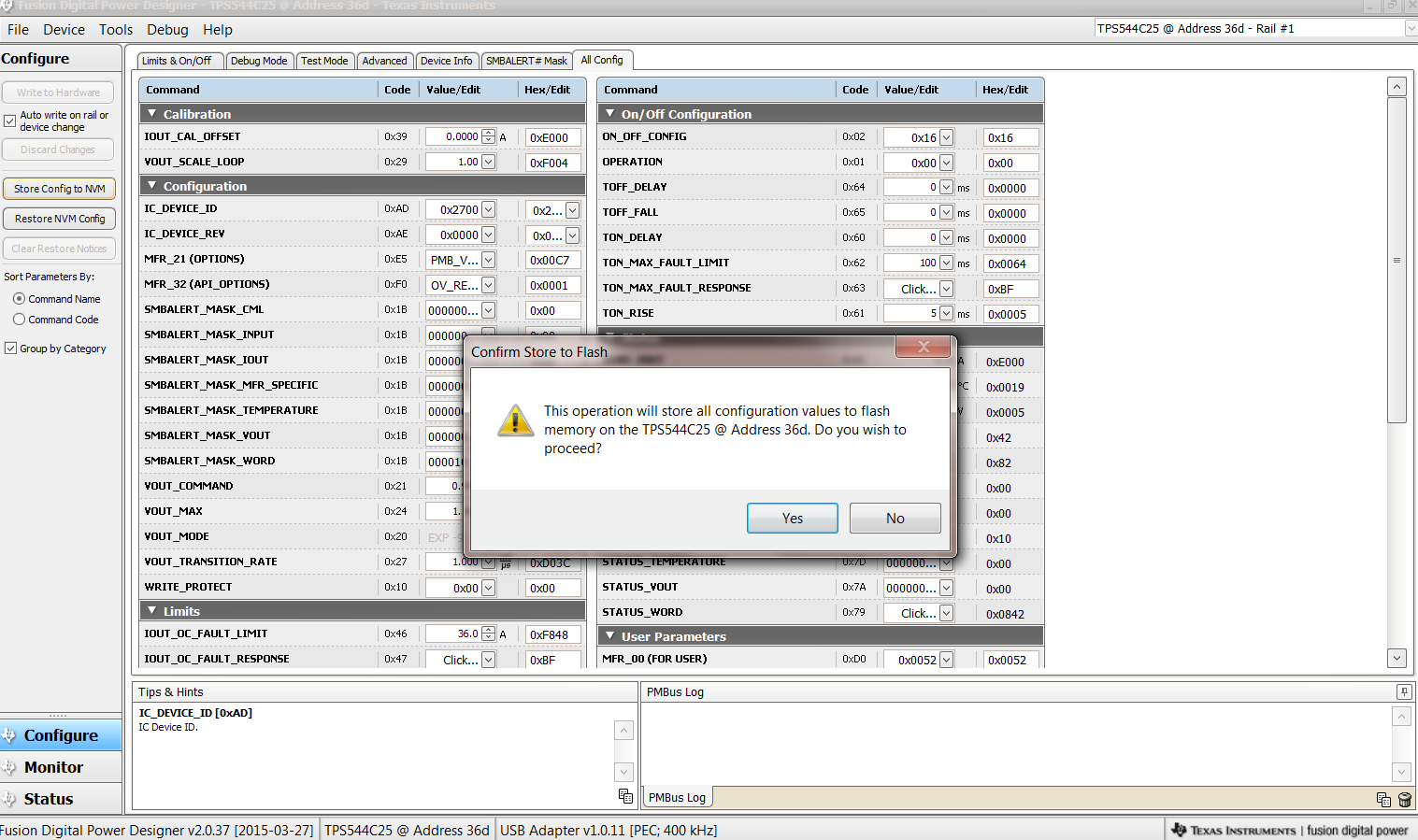
Task: Open the Tools menu
Action: [116, 30]
